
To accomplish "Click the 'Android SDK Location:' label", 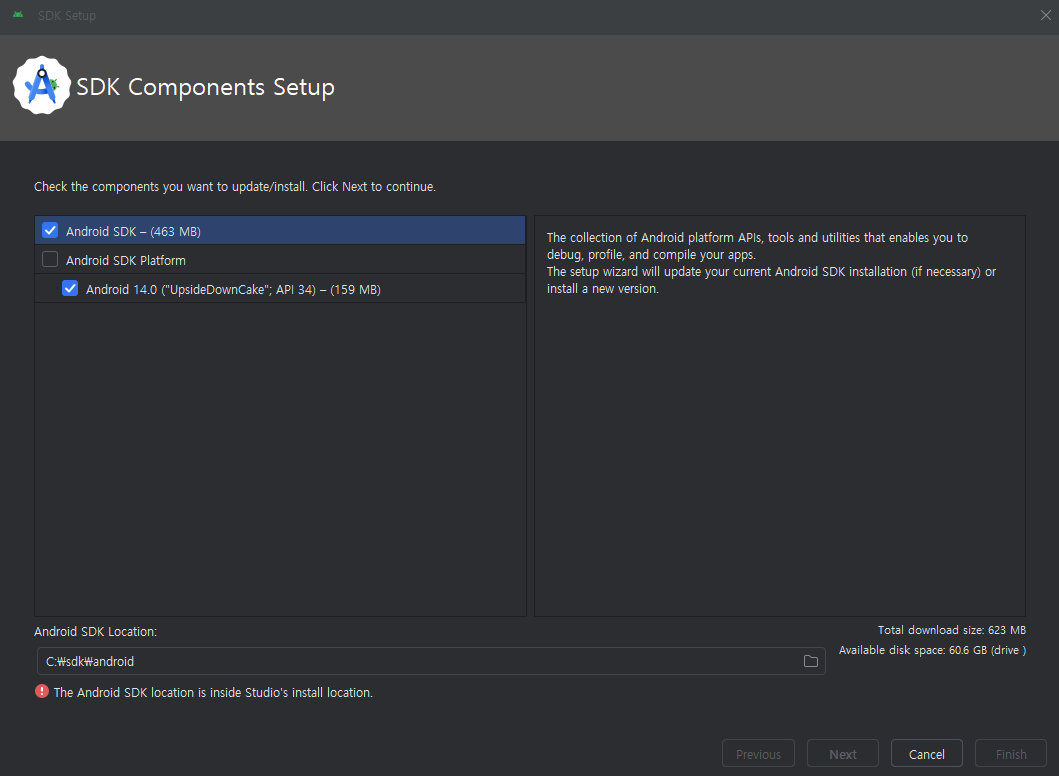I will click(x=95, y=631).
